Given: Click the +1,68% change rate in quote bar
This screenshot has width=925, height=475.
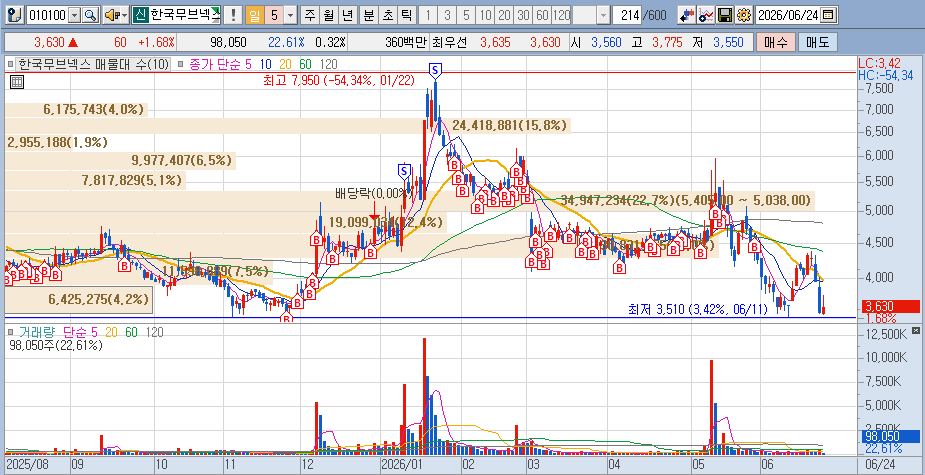Looking at the screenshot, I should coord(156,42).
